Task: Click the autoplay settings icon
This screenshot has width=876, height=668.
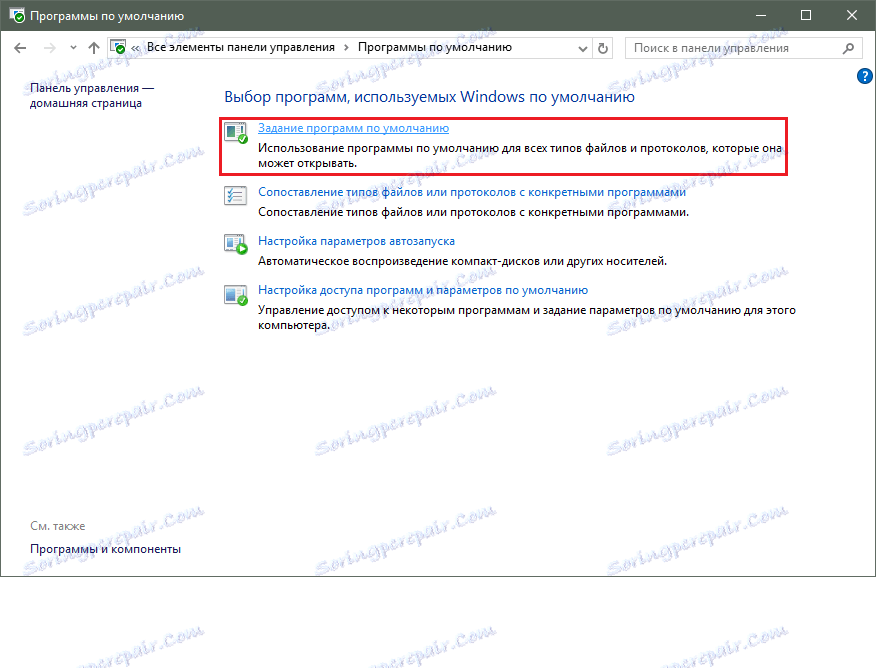Action: 236,245
